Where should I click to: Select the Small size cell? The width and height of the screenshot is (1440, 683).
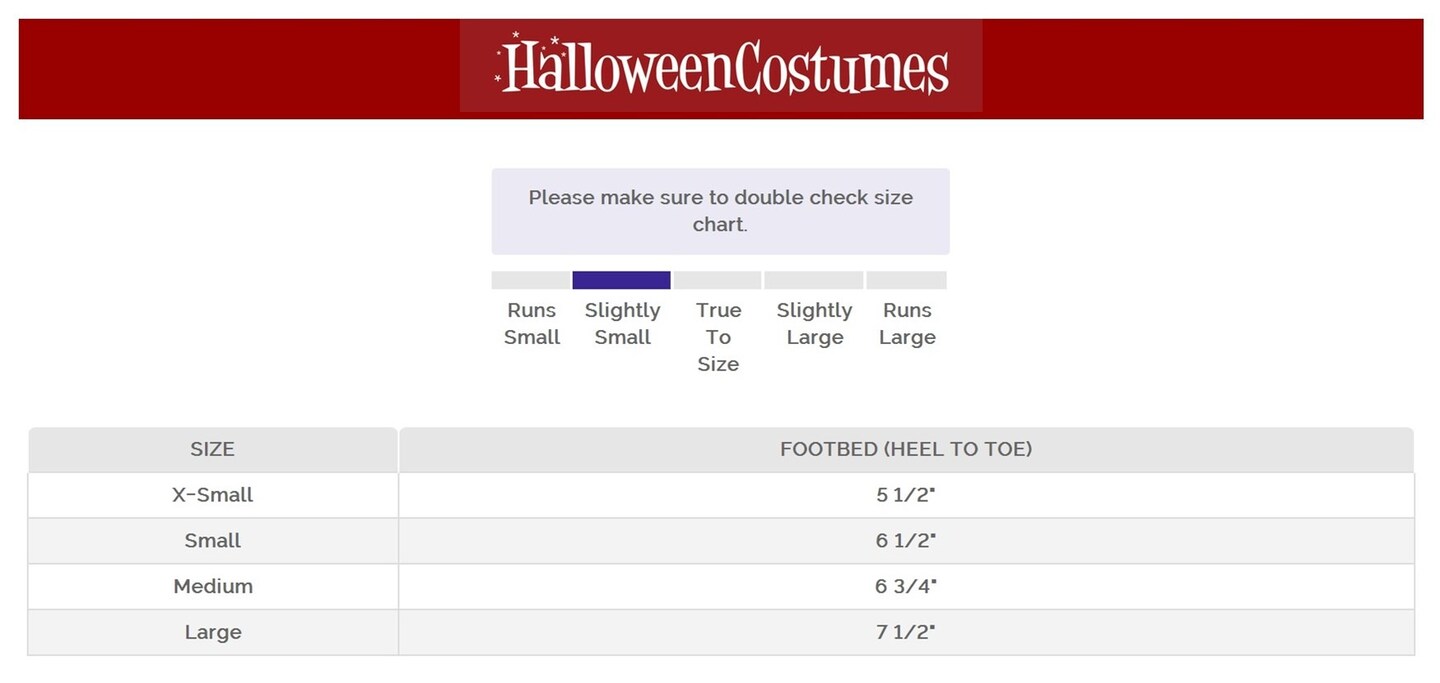coord(212,541)
